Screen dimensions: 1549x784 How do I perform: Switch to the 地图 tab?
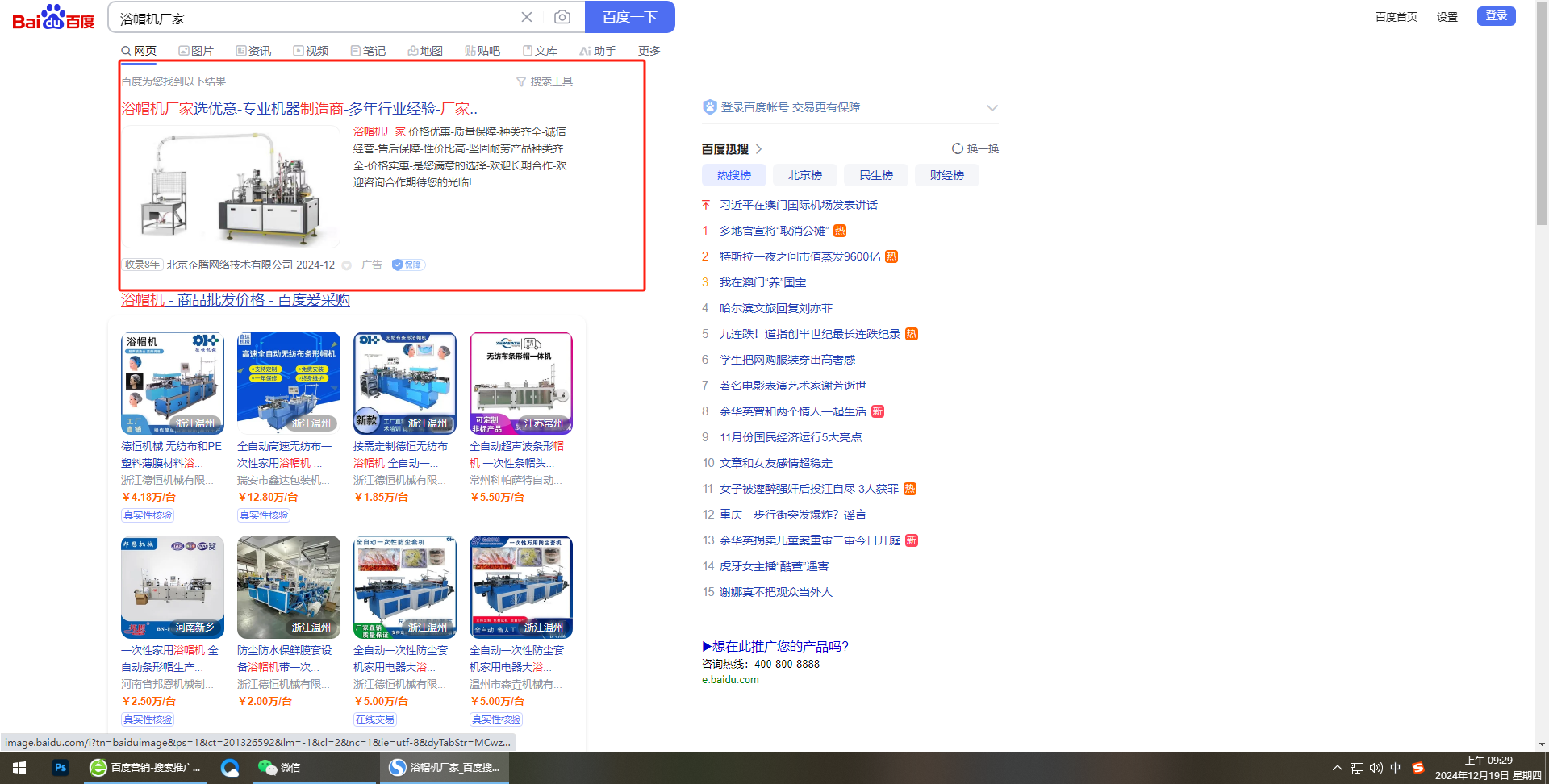425,51
